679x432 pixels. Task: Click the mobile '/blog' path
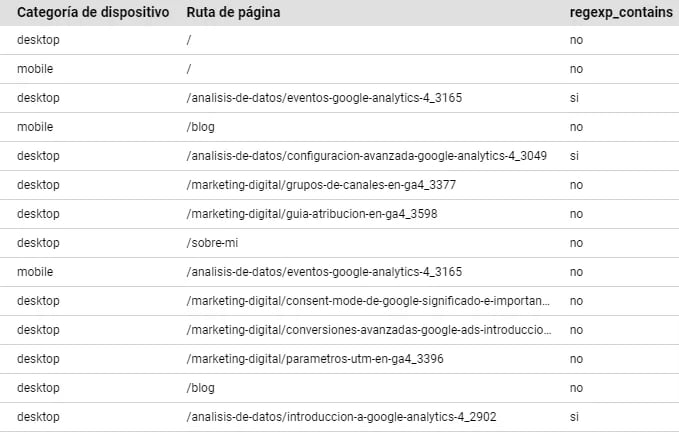pos(200,127)
